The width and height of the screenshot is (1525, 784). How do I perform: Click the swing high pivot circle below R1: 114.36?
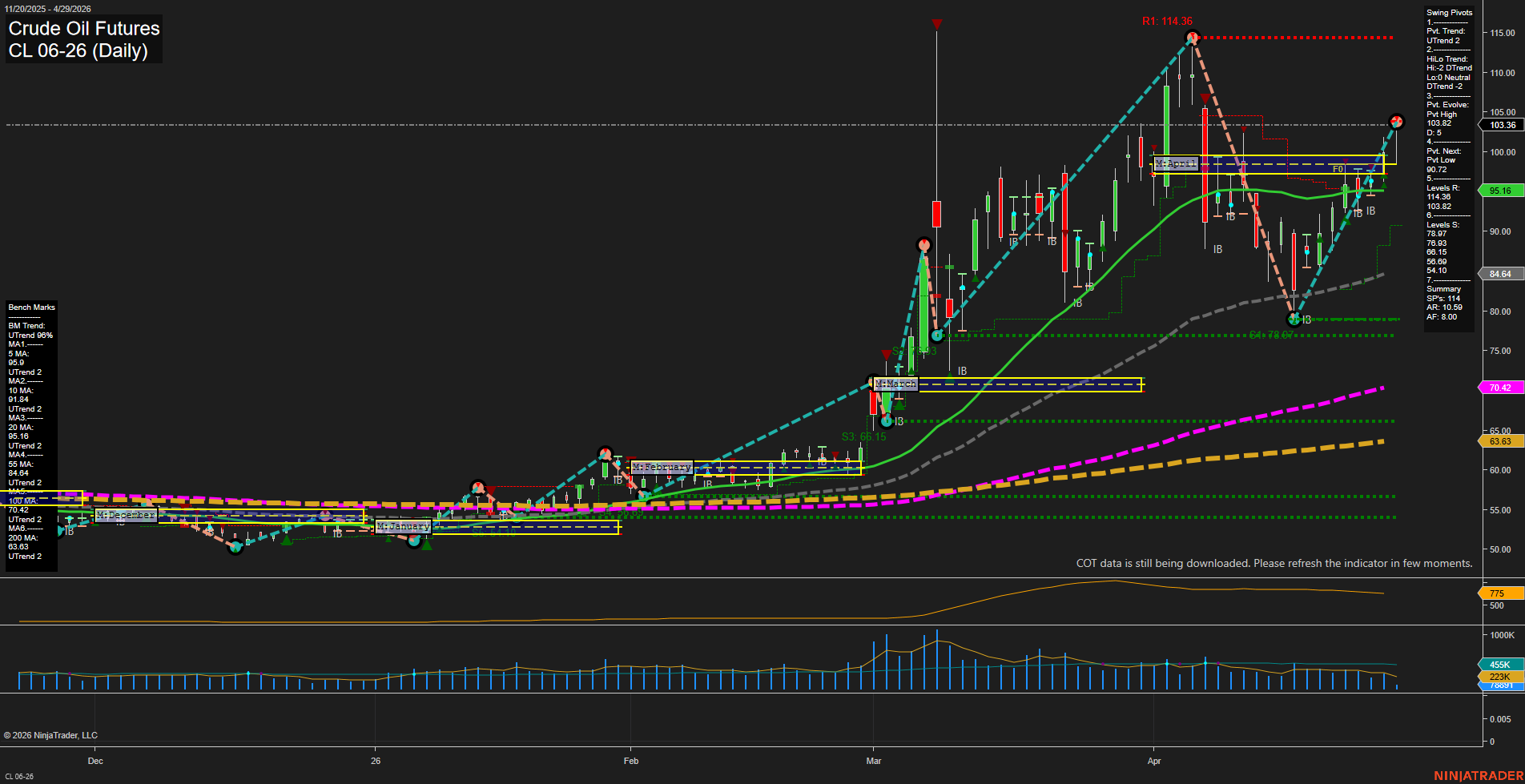click(x=1192, y=38)
